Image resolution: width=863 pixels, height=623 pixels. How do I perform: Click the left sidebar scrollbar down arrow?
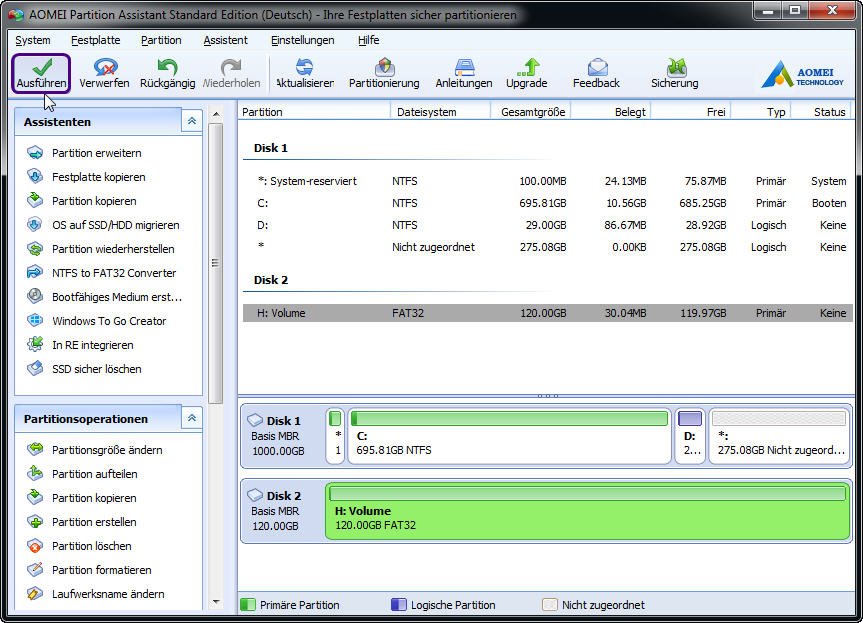coord(216,602)
